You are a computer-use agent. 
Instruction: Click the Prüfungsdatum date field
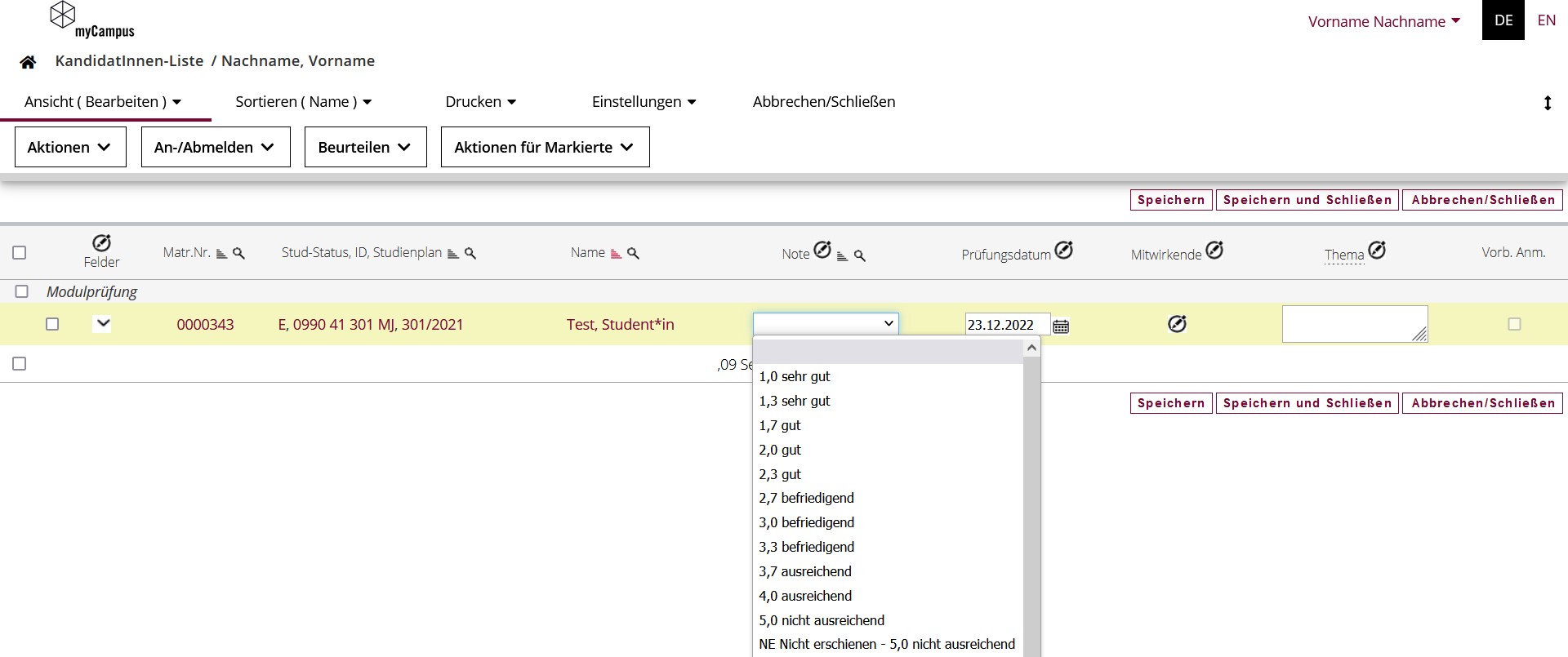[1007, 325]
